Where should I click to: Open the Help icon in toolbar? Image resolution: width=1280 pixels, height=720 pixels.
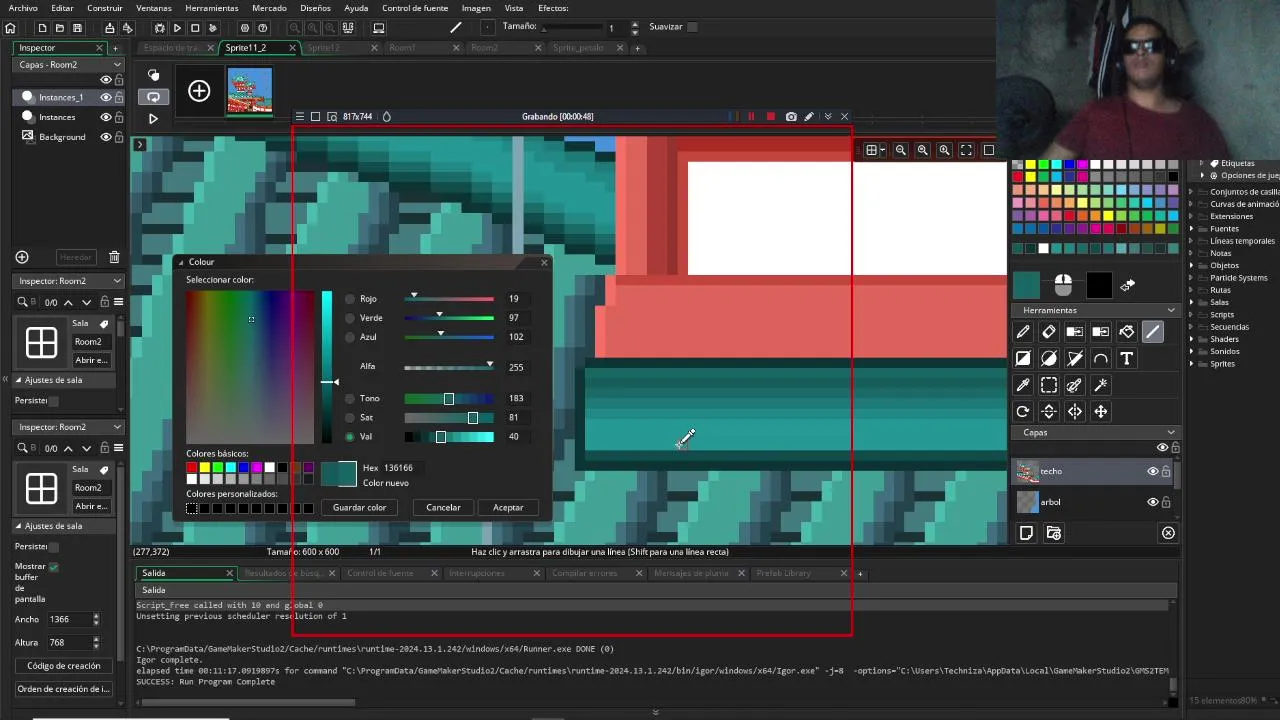point(263,28)
